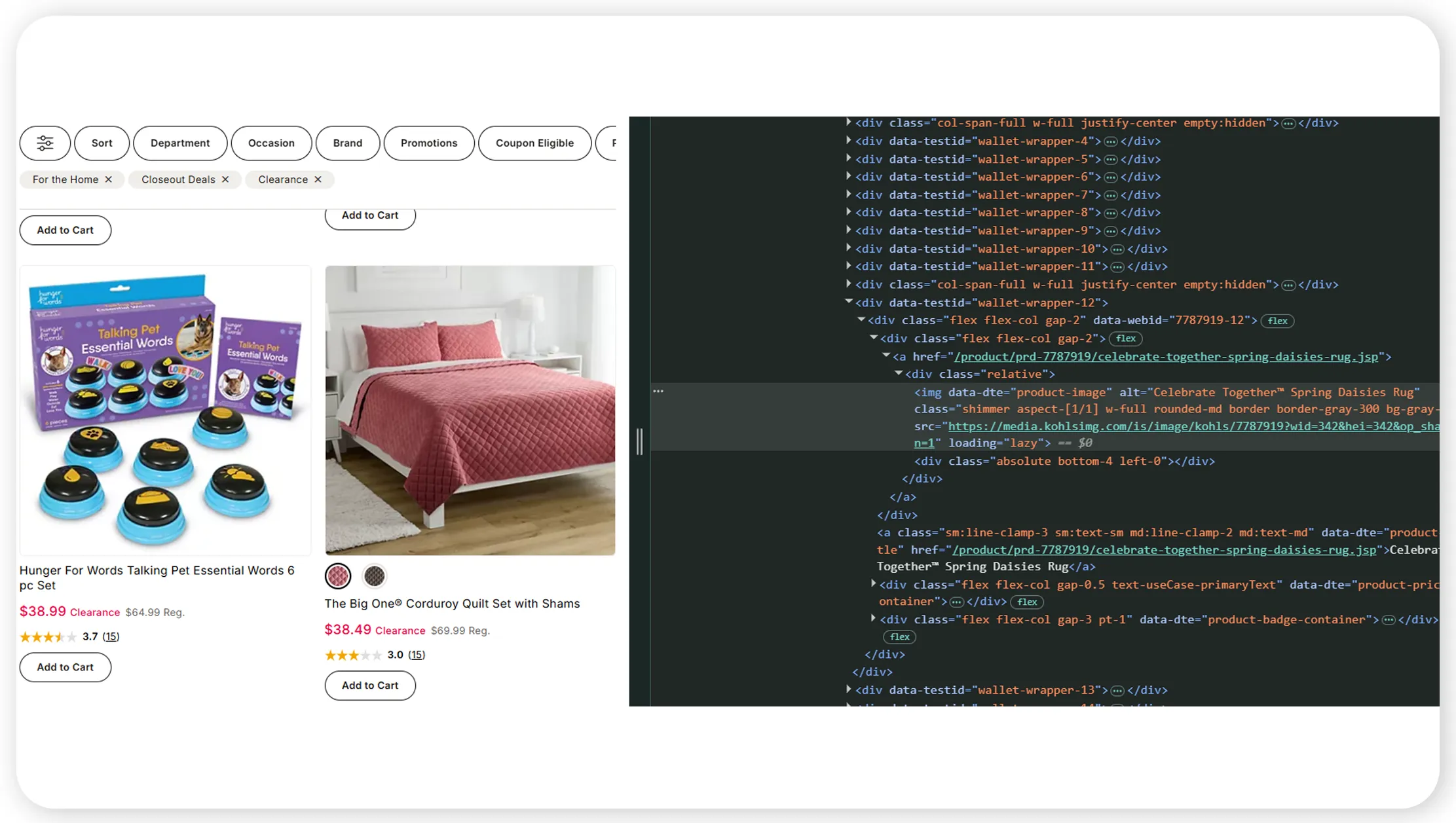Expand the wallet-wrapper-11 node
1456x823 pixels.
(x=849, y=266)
